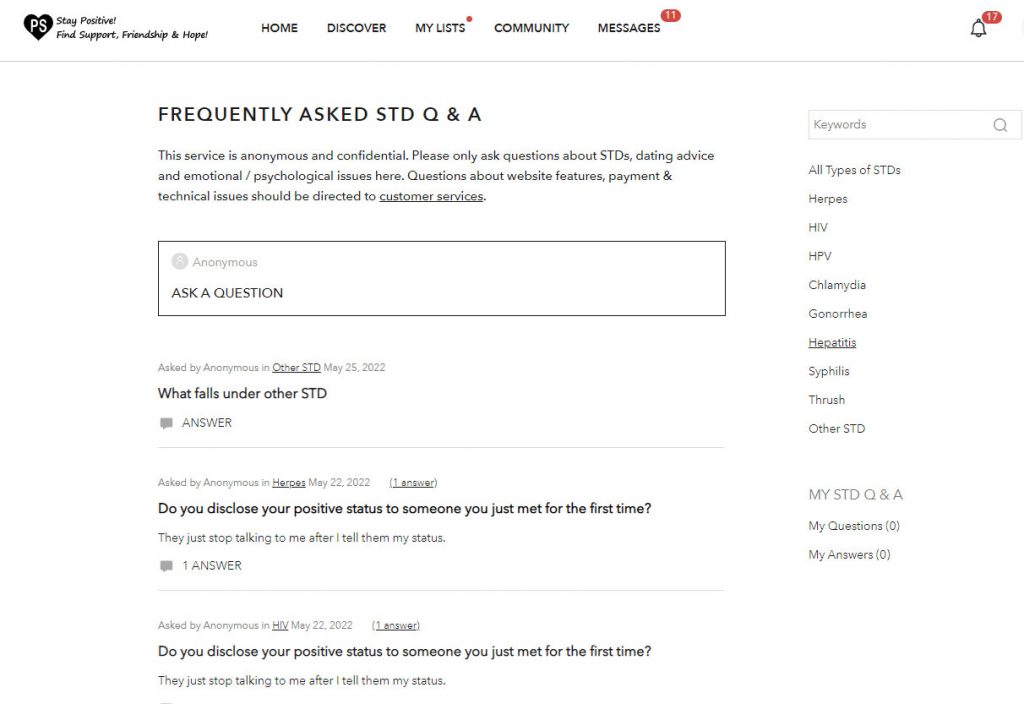The width and height of the screenshot is (1024, 704).
Task: Go to the DISCOVER menu
Action: pyautogui.click(x=357, y=28)
